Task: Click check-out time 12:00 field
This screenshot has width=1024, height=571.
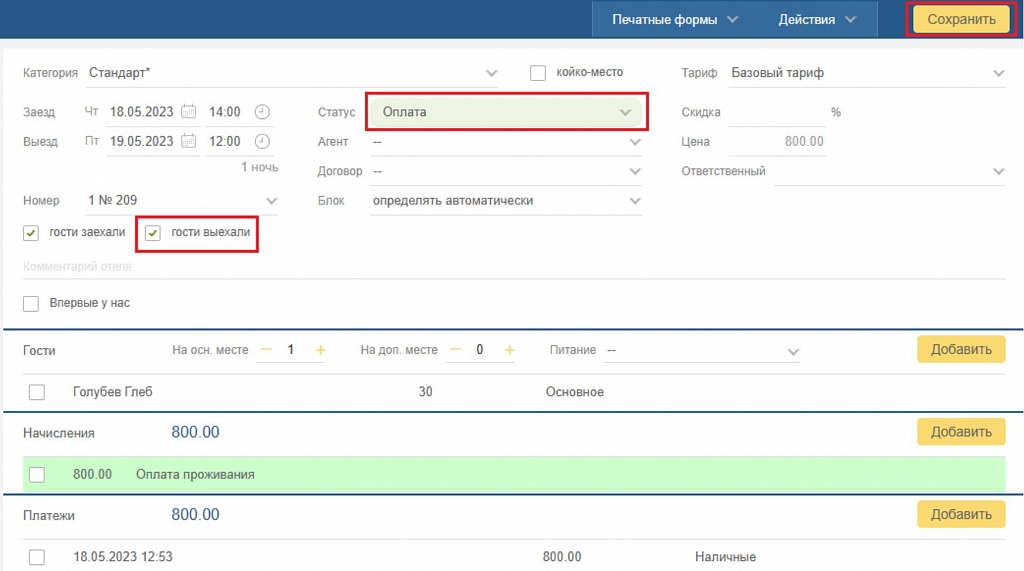Action: (225, 141)
